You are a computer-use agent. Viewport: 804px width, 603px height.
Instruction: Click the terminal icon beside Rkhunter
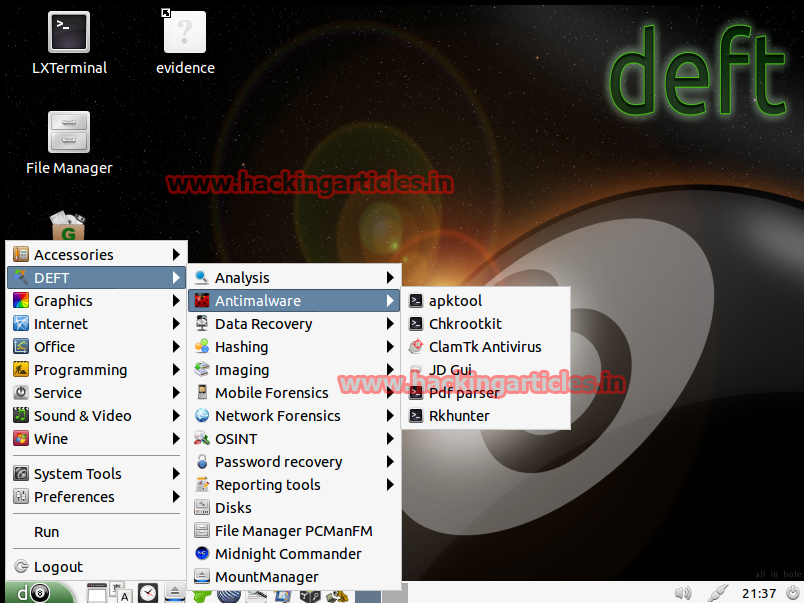coord(416,416)
